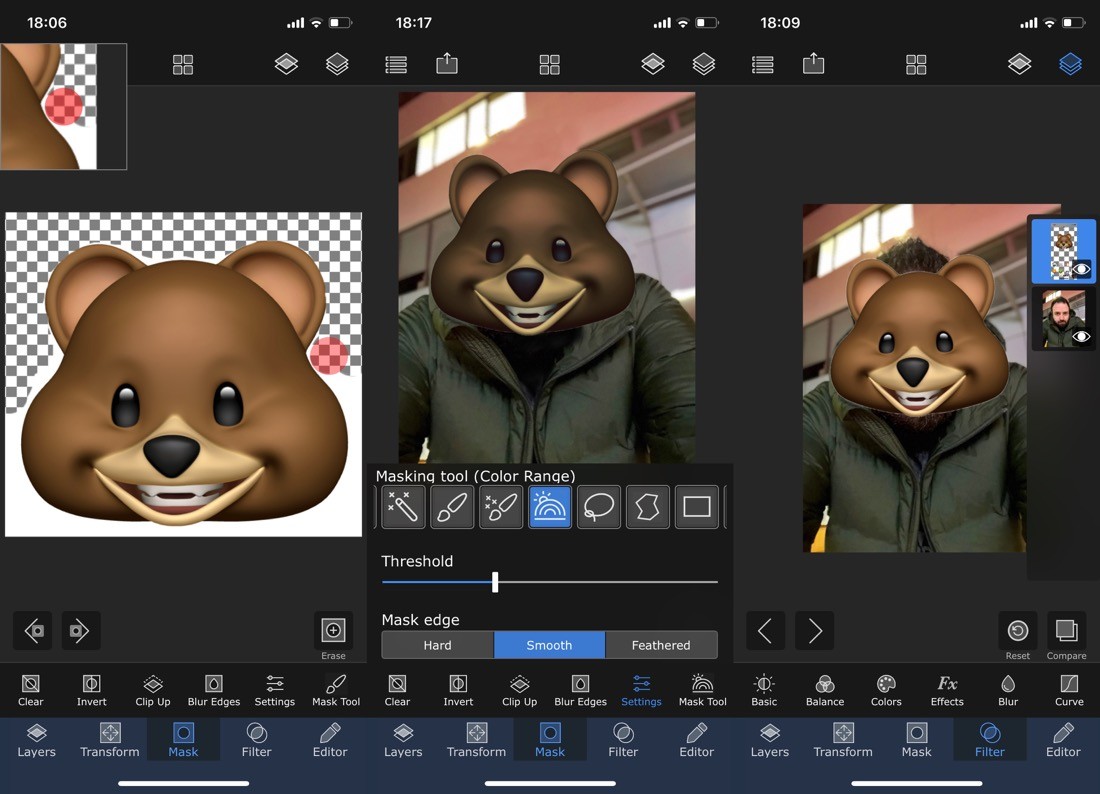The width and height of the screenshot is (1100, 794).
Task: Open Fx Effects in right screen
Action: tap(947, 690)
